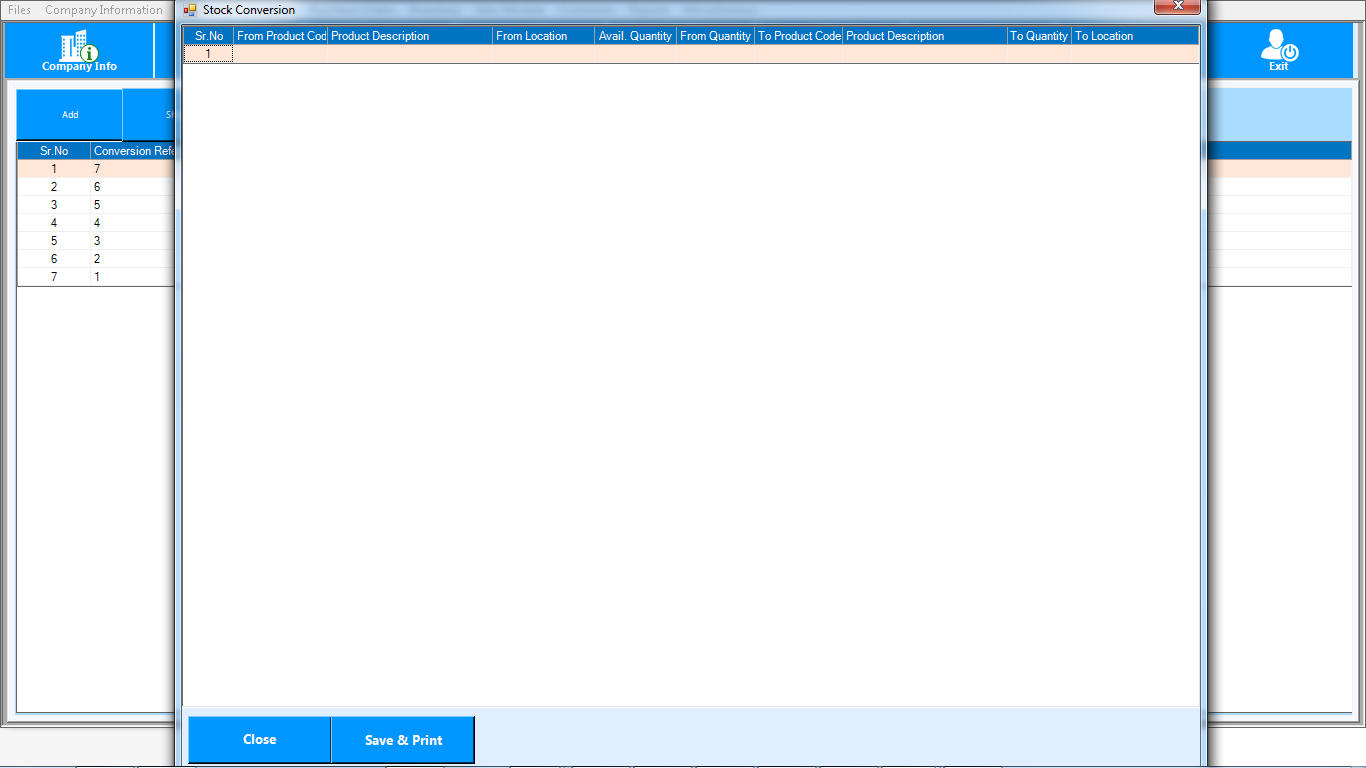
Task: Click the Avail. Quantity column header
Action: (x=635, y=36)
